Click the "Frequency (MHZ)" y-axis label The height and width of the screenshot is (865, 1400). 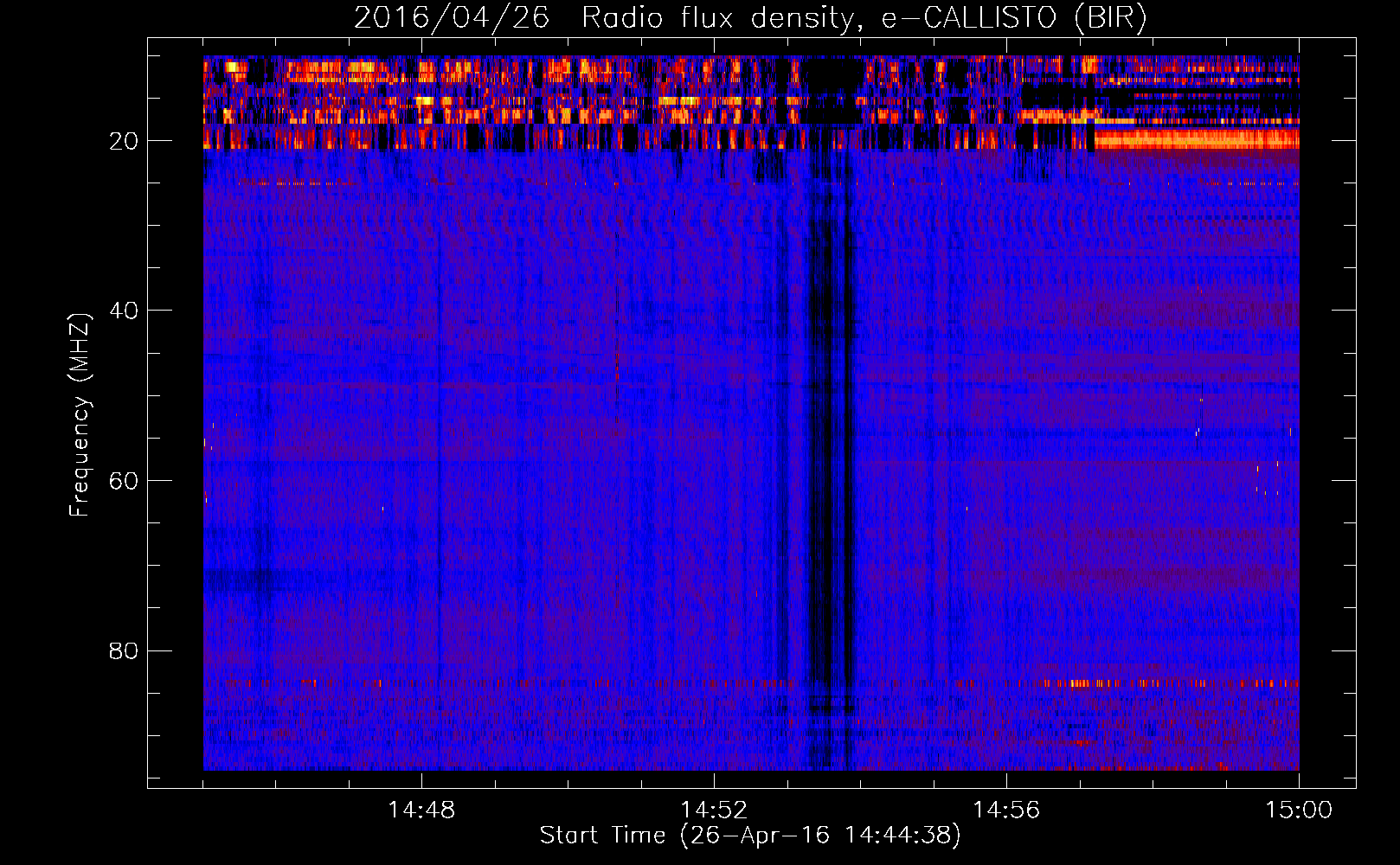(79, 415)
